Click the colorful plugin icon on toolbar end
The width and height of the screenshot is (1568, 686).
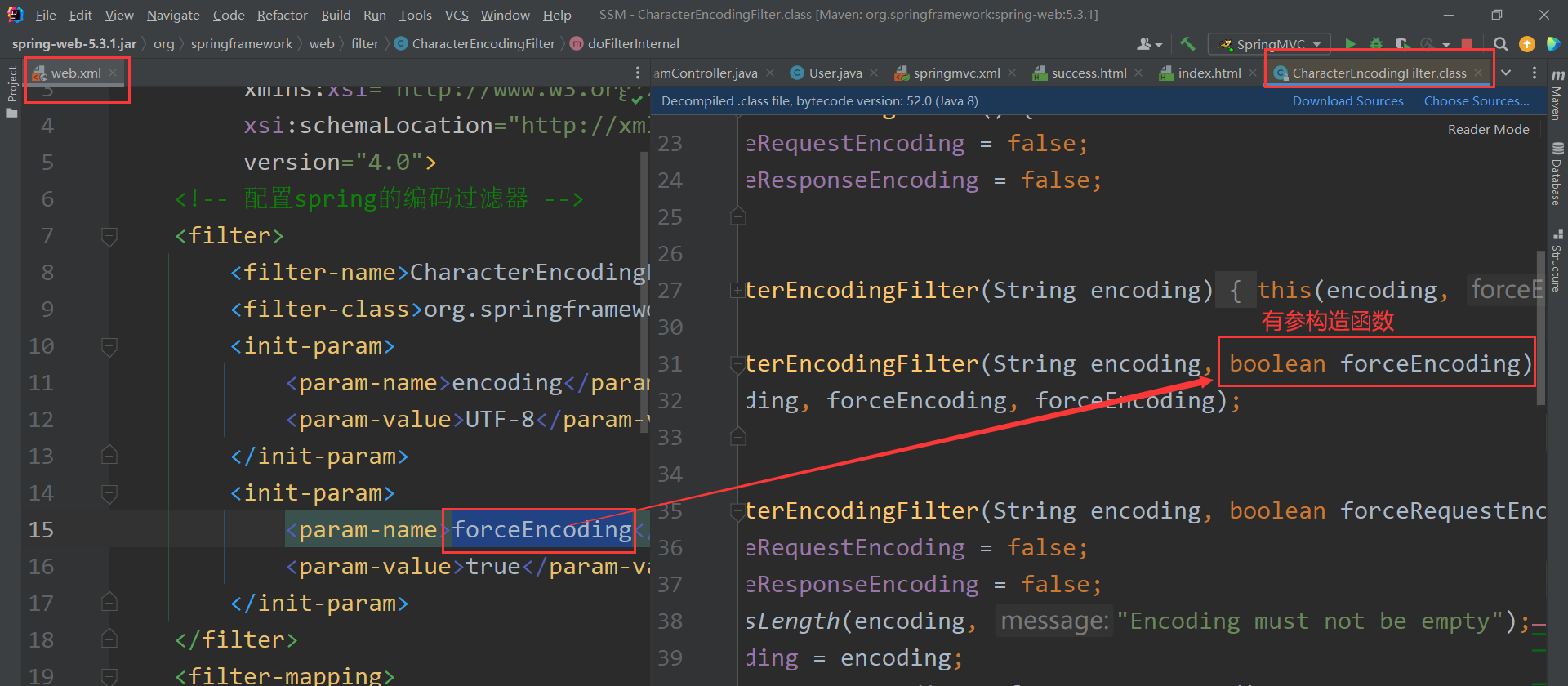click(1553, 44)
